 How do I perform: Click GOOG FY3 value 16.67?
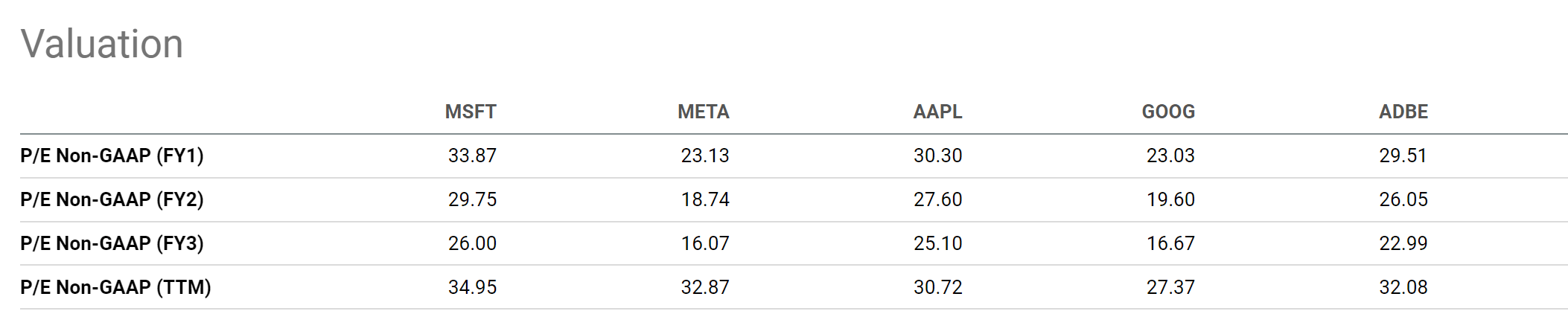(1170, 243)
